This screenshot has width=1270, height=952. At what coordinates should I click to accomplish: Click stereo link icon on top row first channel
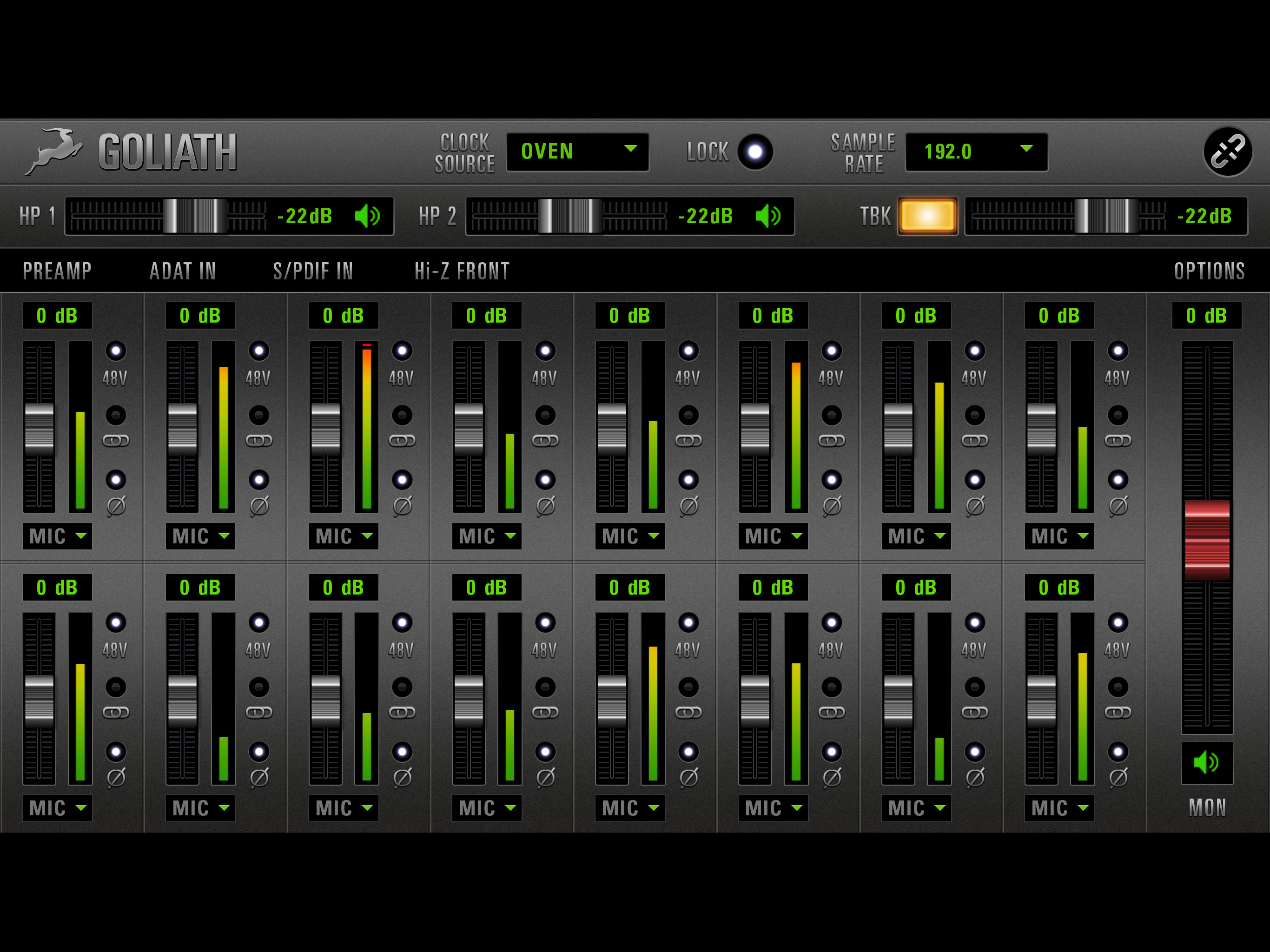tap(115, 441)
